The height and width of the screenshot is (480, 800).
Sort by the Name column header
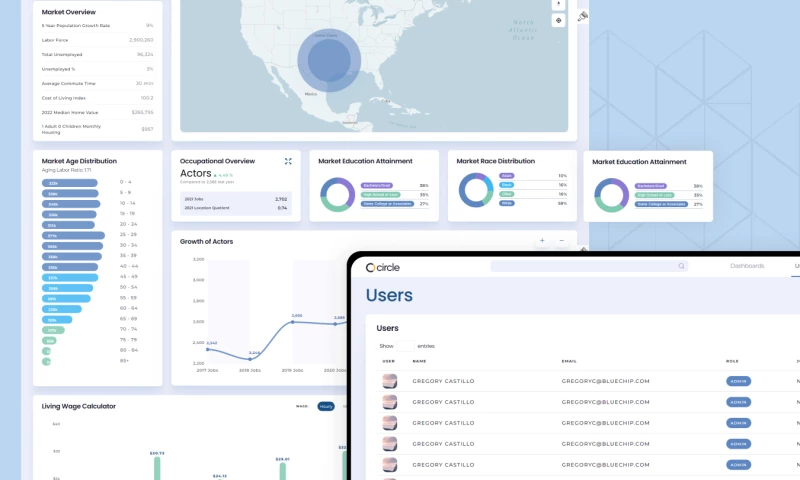[419, 361]
